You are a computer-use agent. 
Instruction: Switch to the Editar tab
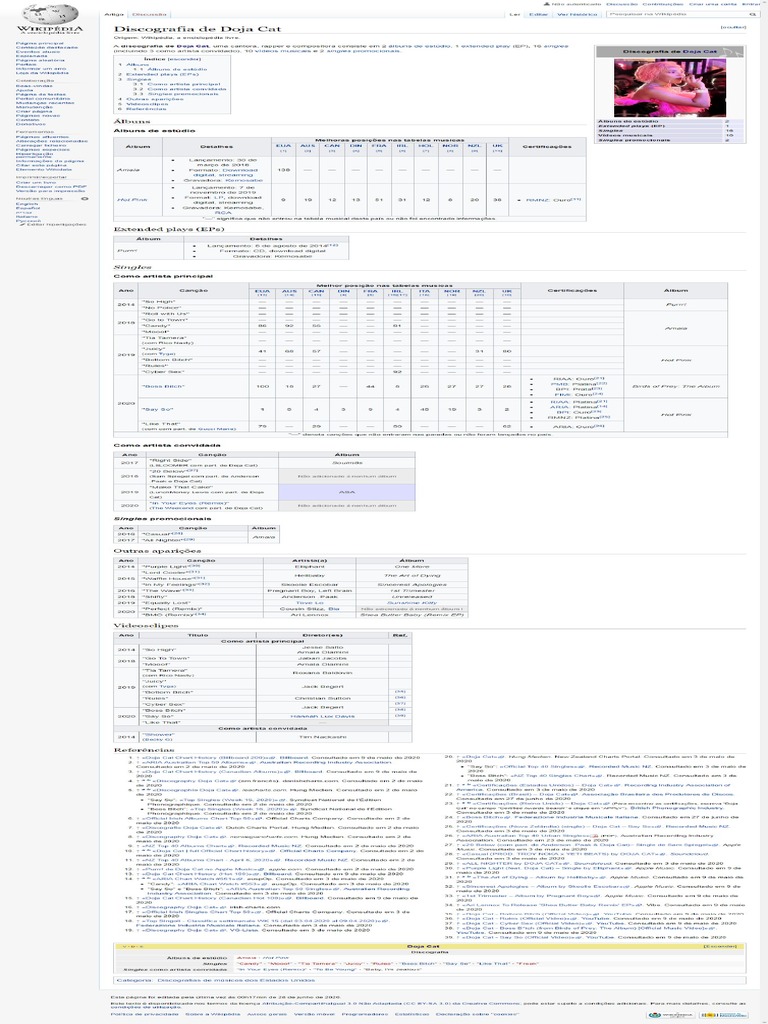pos(538,14)
